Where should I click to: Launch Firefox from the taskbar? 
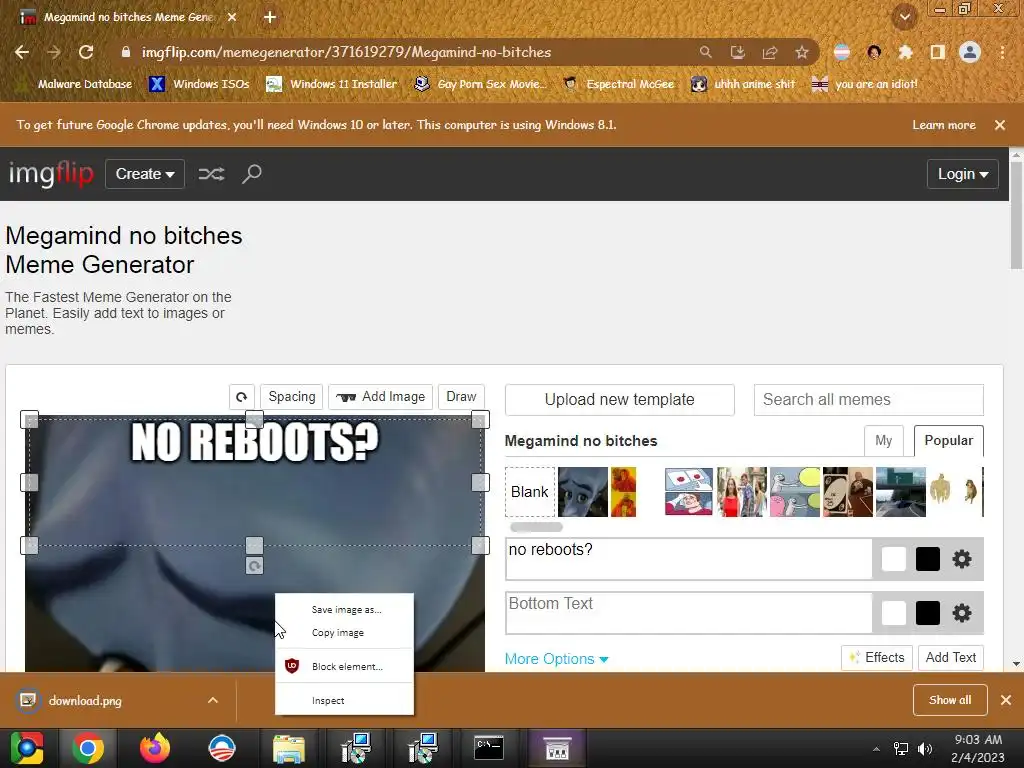coord(155,748)
